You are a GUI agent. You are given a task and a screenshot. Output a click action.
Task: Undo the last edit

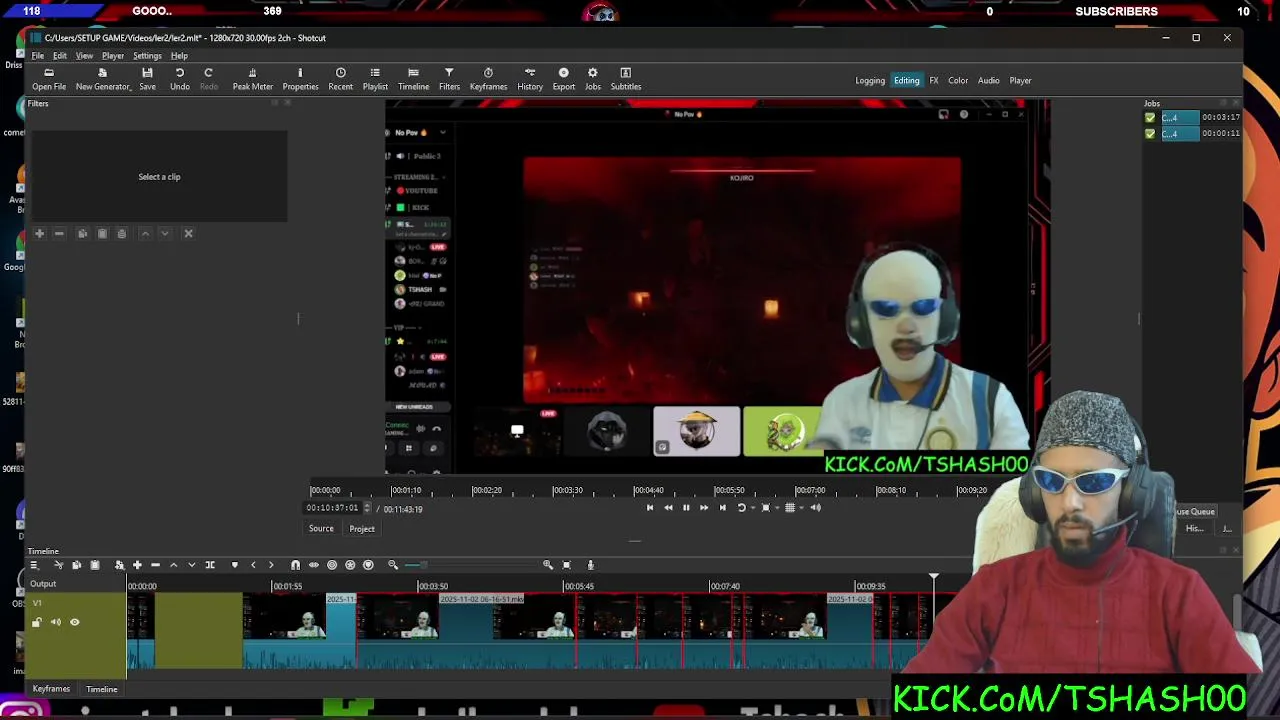click(180, 79)
